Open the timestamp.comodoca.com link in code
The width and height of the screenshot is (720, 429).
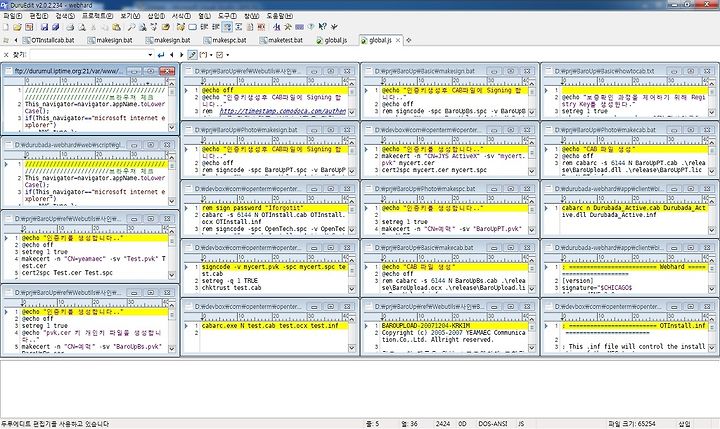point(283,111)
